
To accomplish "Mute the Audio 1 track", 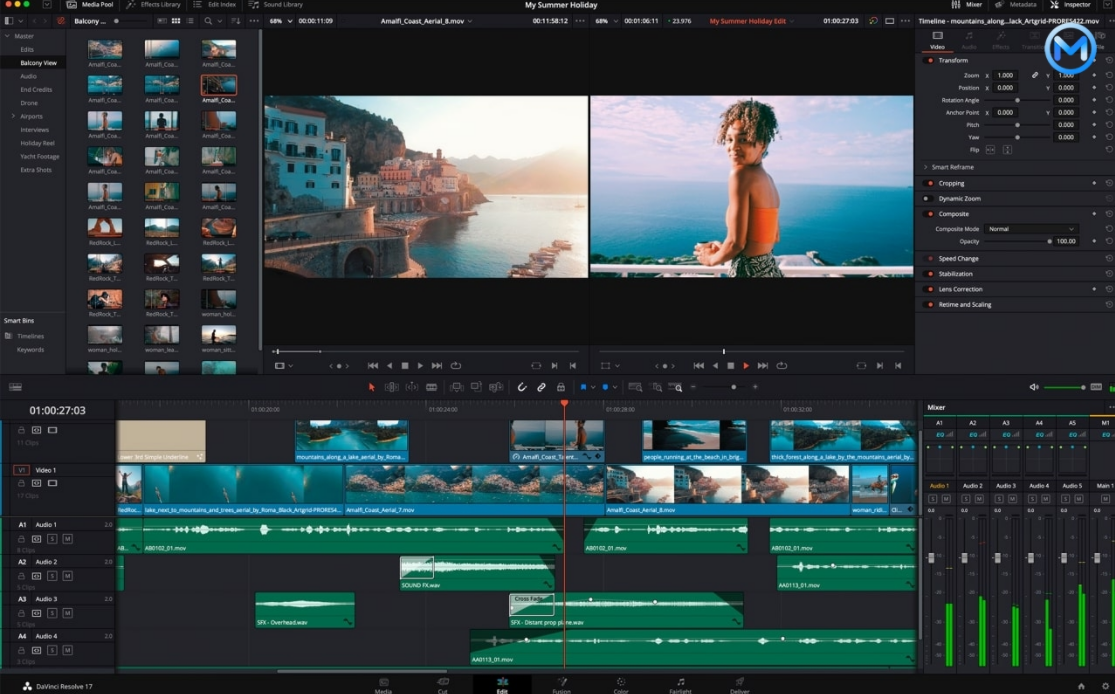I will (x=68, y=539).
